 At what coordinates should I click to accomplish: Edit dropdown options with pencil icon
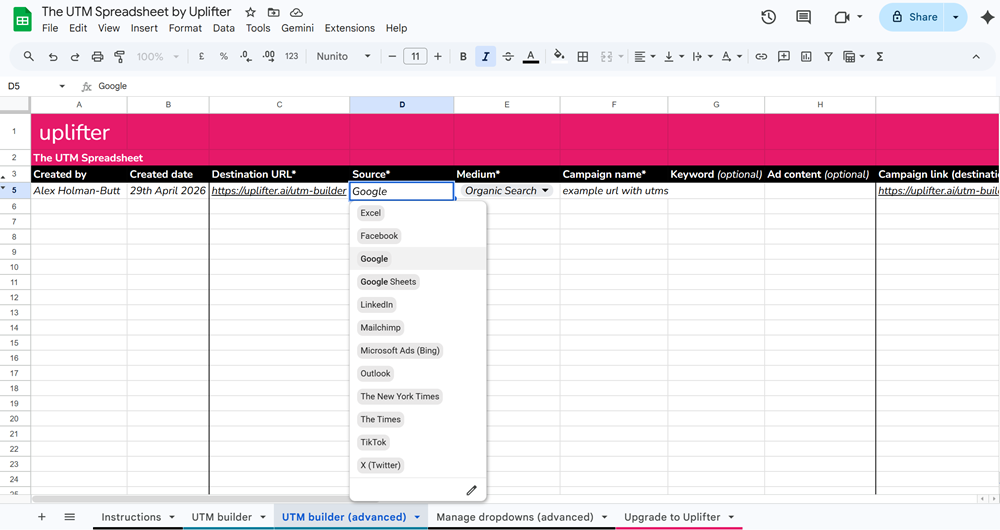(x=471, y=490)
